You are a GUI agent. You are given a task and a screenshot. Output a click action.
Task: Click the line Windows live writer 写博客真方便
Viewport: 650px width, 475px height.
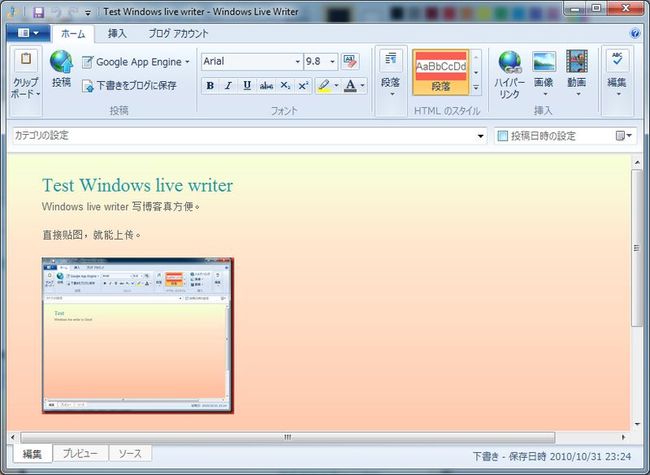coord(121,206)
